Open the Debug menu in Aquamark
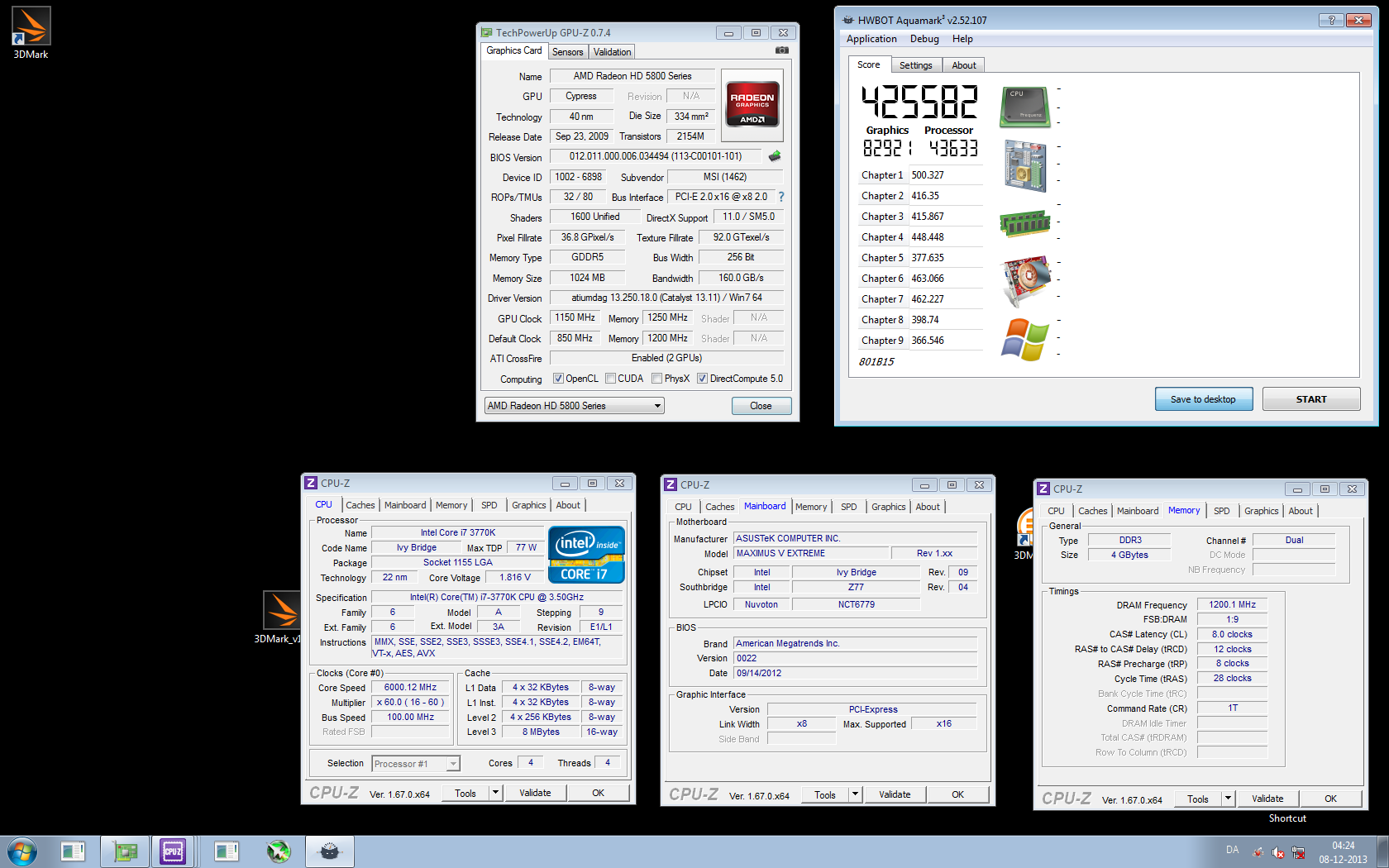The image size is (1389, 868). click(924, 39)
